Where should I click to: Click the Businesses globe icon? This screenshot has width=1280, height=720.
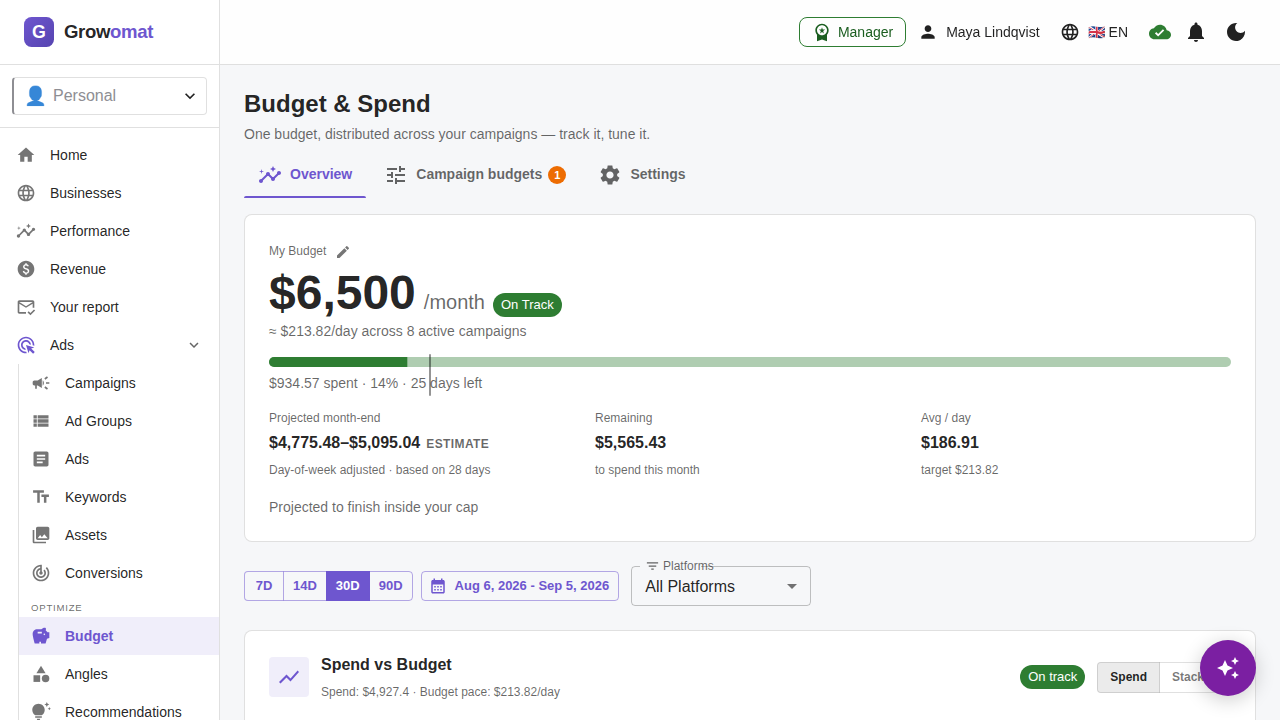coord(26,193)
